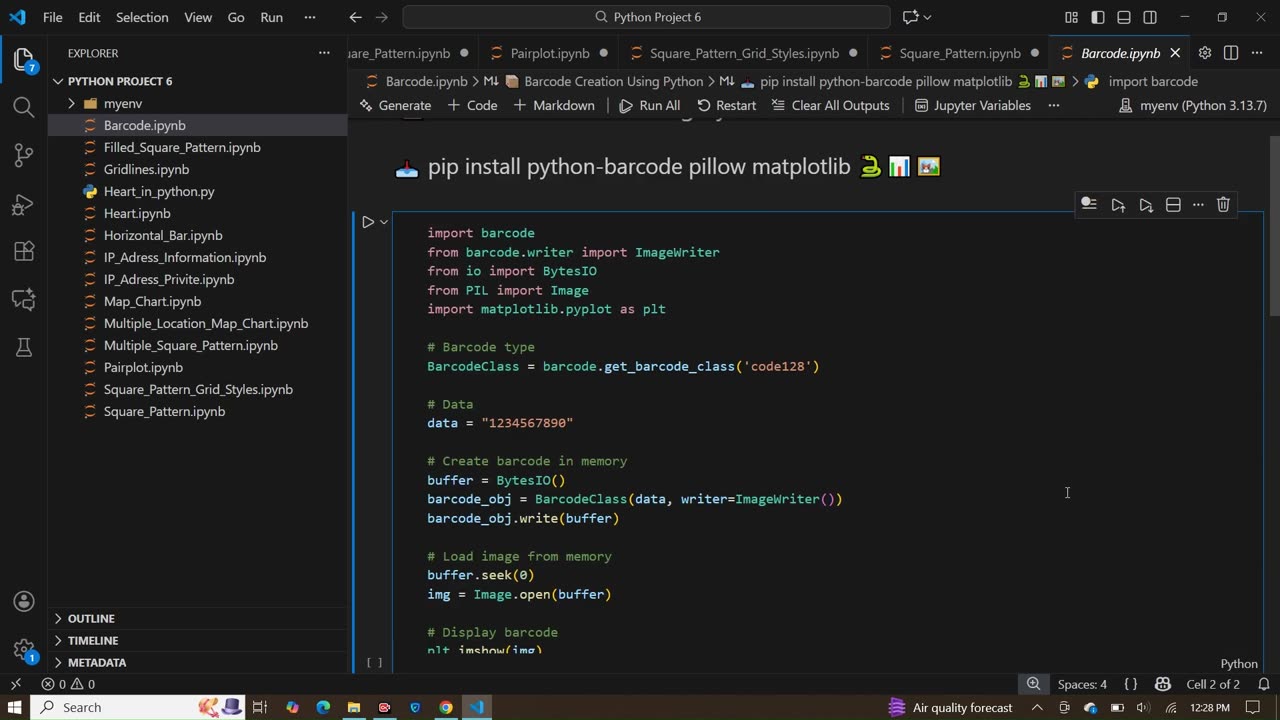This screenshot has height=720, width=1280.
Task: Click the Generate button
Action: tap(396, 105)
